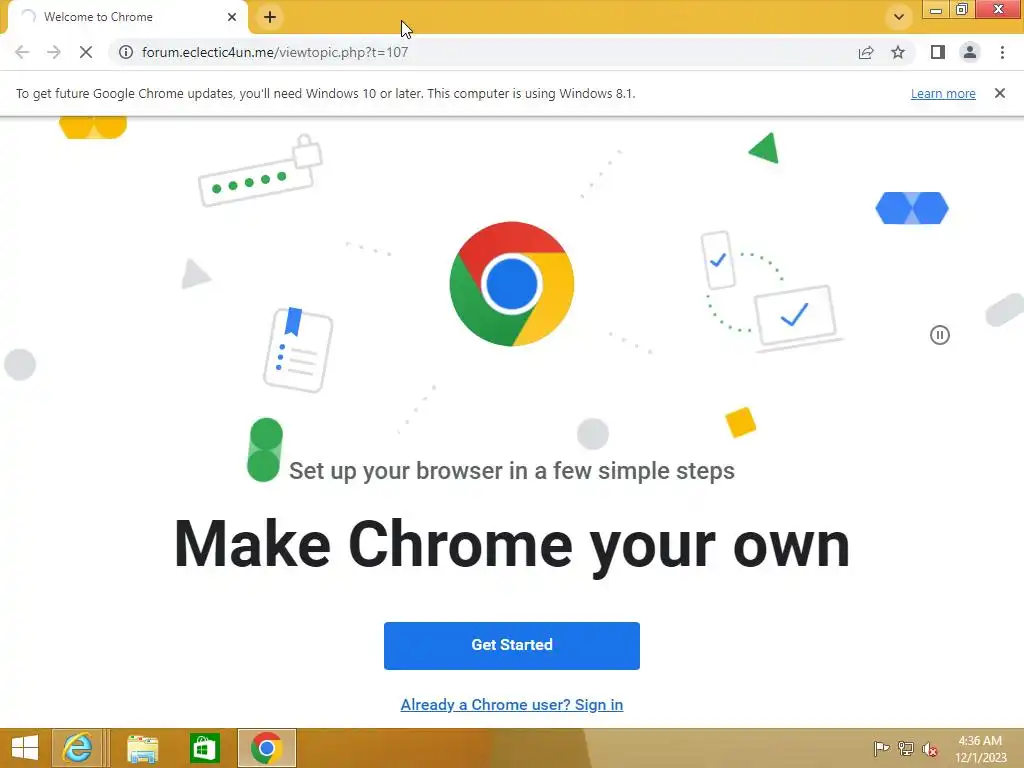This screenshot has height=768, width=1024.
Task: Launch Internet Explorer from taskbar
Action: (76, 748)
